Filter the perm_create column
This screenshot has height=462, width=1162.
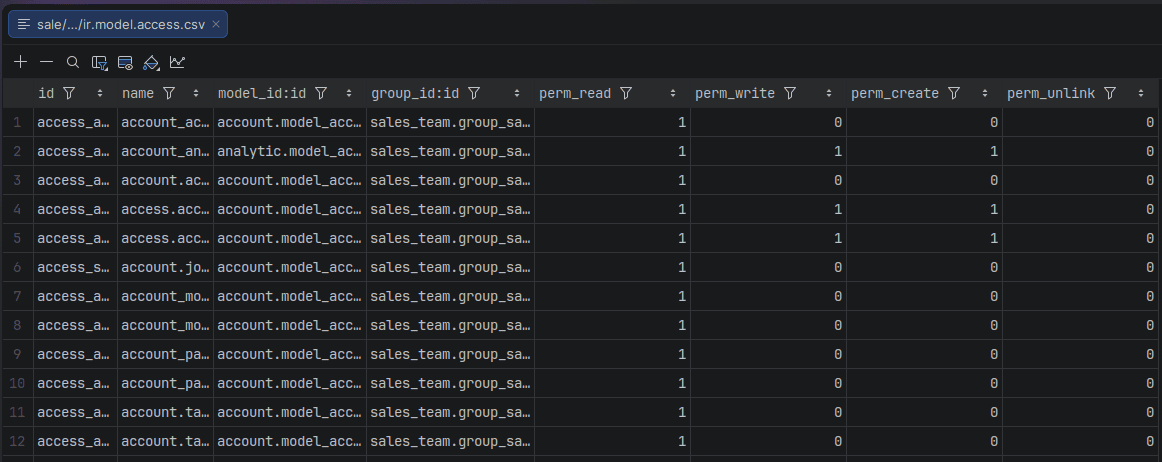point(954,93)
